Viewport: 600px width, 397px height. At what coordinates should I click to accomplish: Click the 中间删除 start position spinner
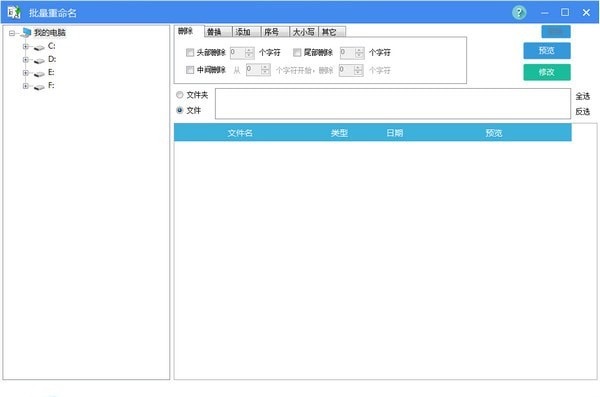[x=258, y=70]
